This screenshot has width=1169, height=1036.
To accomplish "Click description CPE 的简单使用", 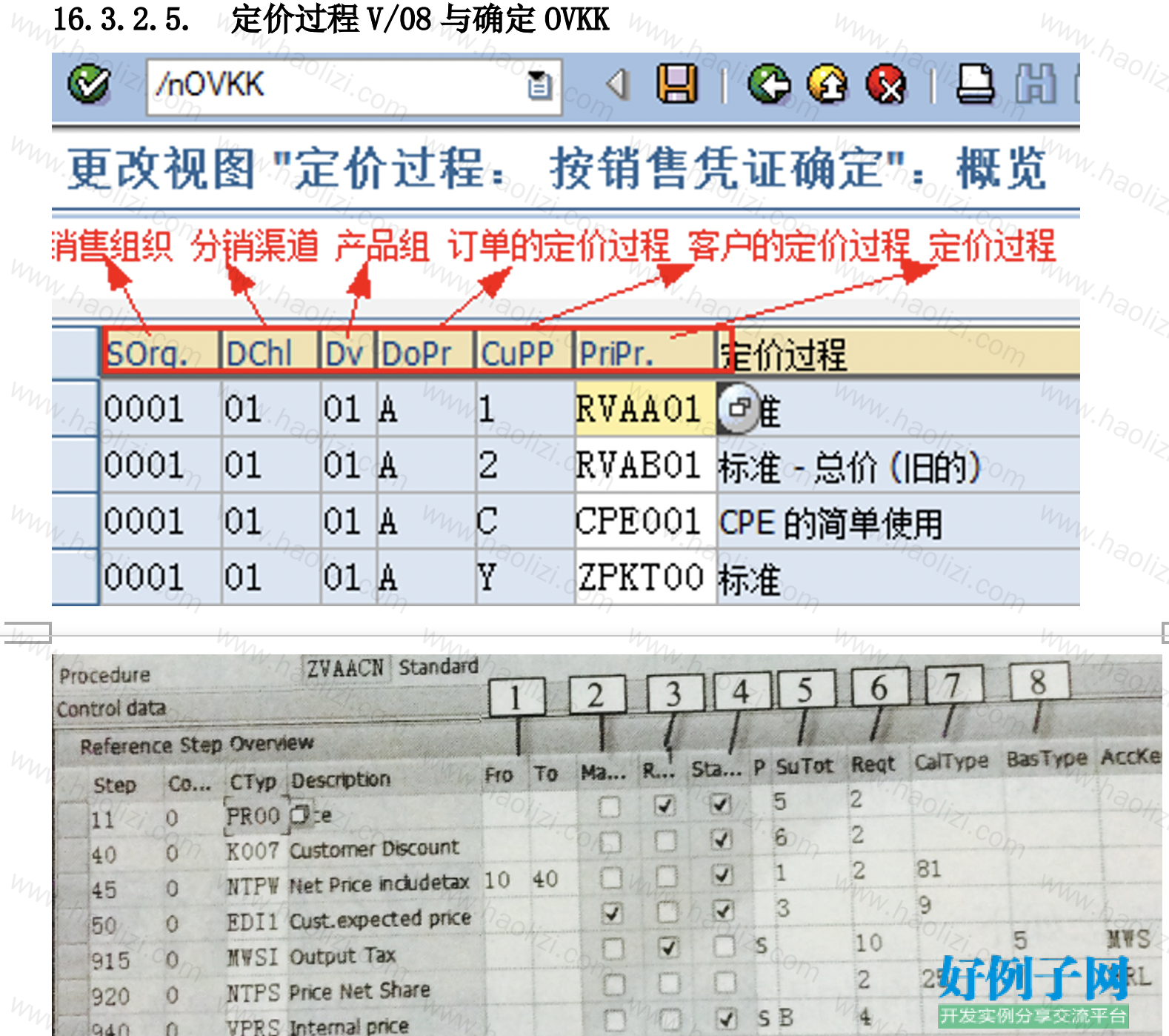I will (x=830, y=523).
